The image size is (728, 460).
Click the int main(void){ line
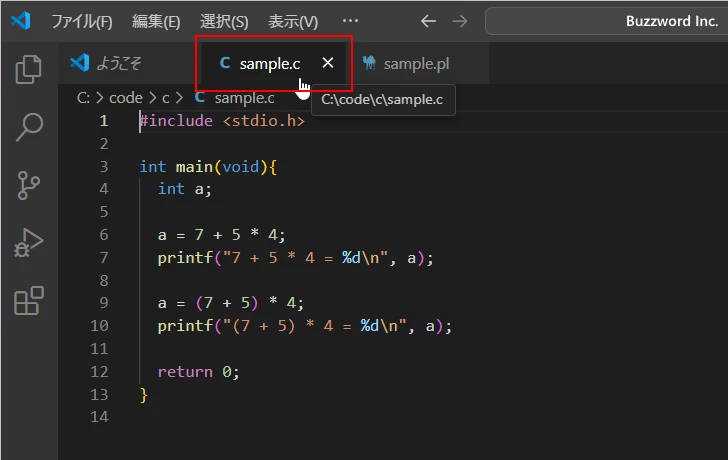pyautogui.click(x=208, y=166)
